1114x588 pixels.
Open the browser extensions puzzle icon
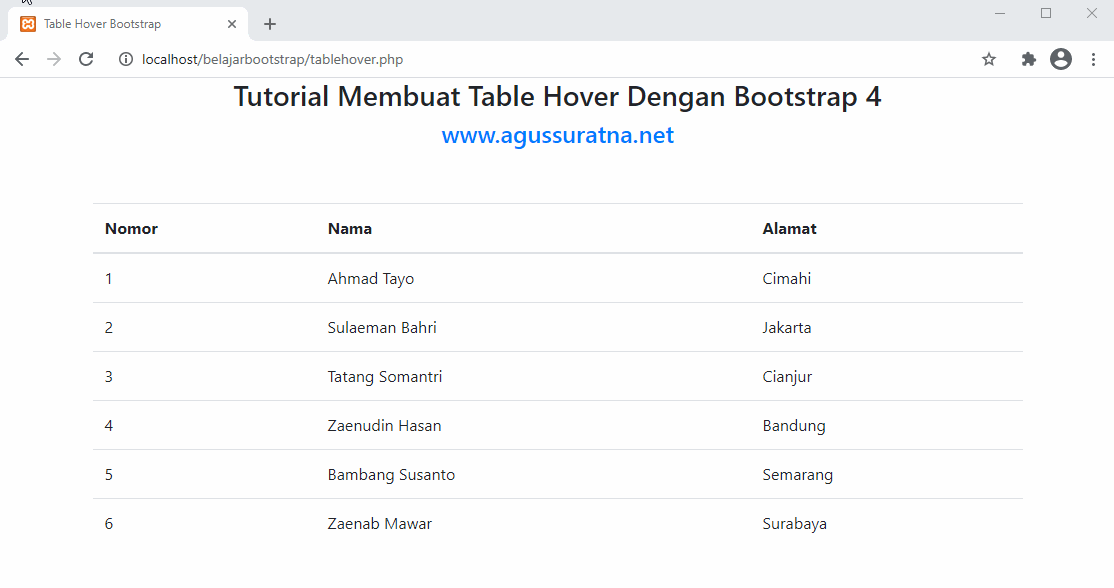coord(1028,59)
